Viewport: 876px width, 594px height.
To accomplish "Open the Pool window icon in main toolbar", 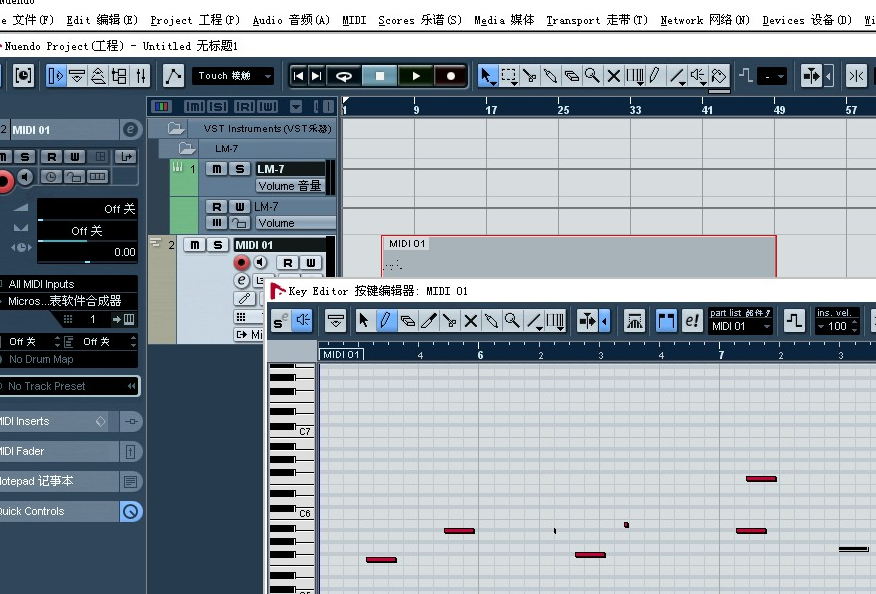I will (120, 75).
